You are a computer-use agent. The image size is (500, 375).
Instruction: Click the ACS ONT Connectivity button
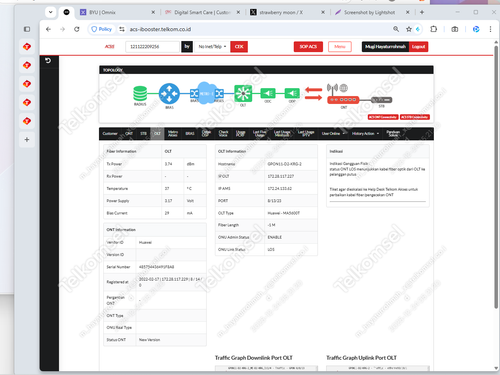pyautogui.click(x=383, y=117)
